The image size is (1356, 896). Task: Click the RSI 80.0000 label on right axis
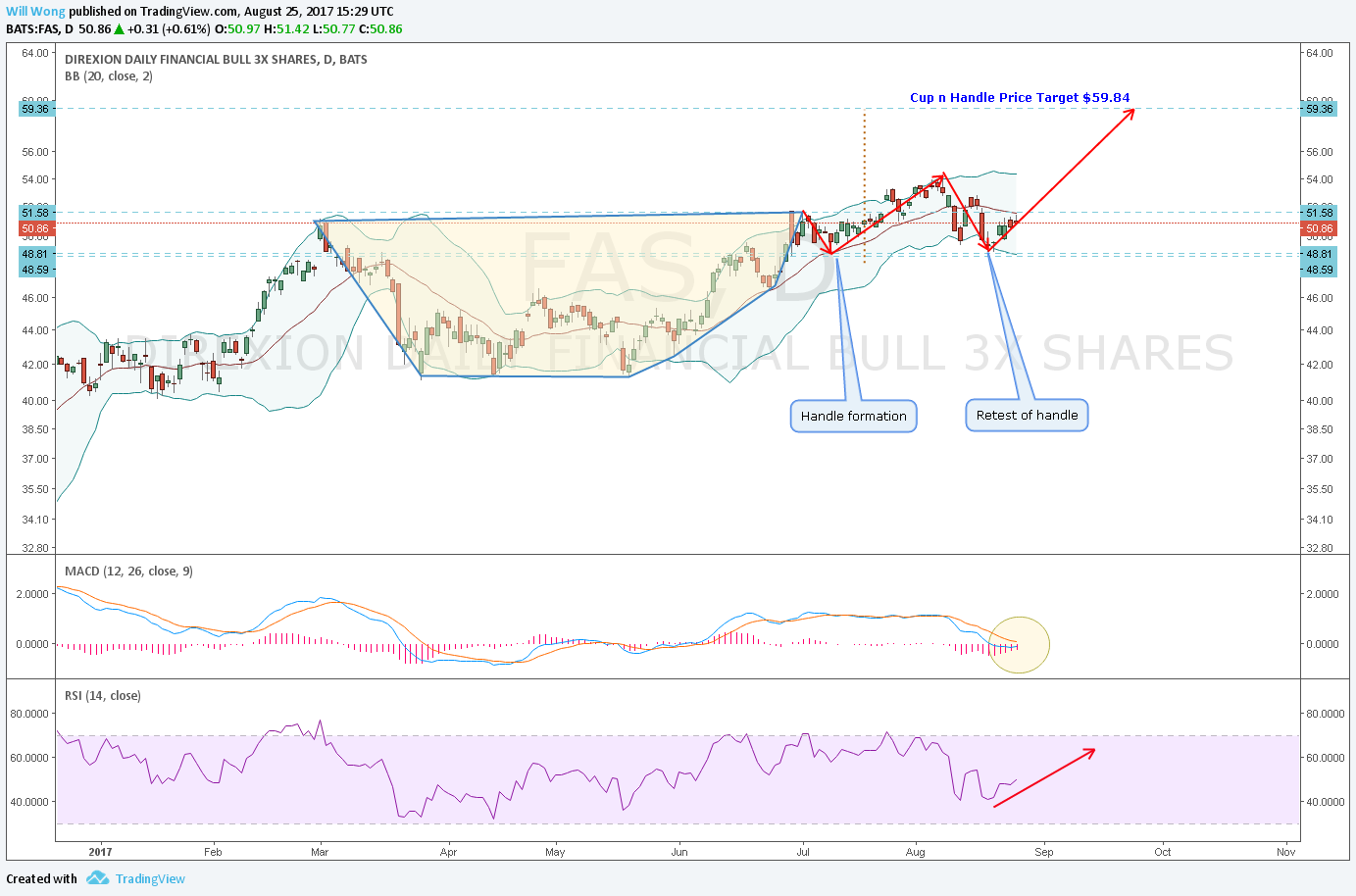point(1324,714)
